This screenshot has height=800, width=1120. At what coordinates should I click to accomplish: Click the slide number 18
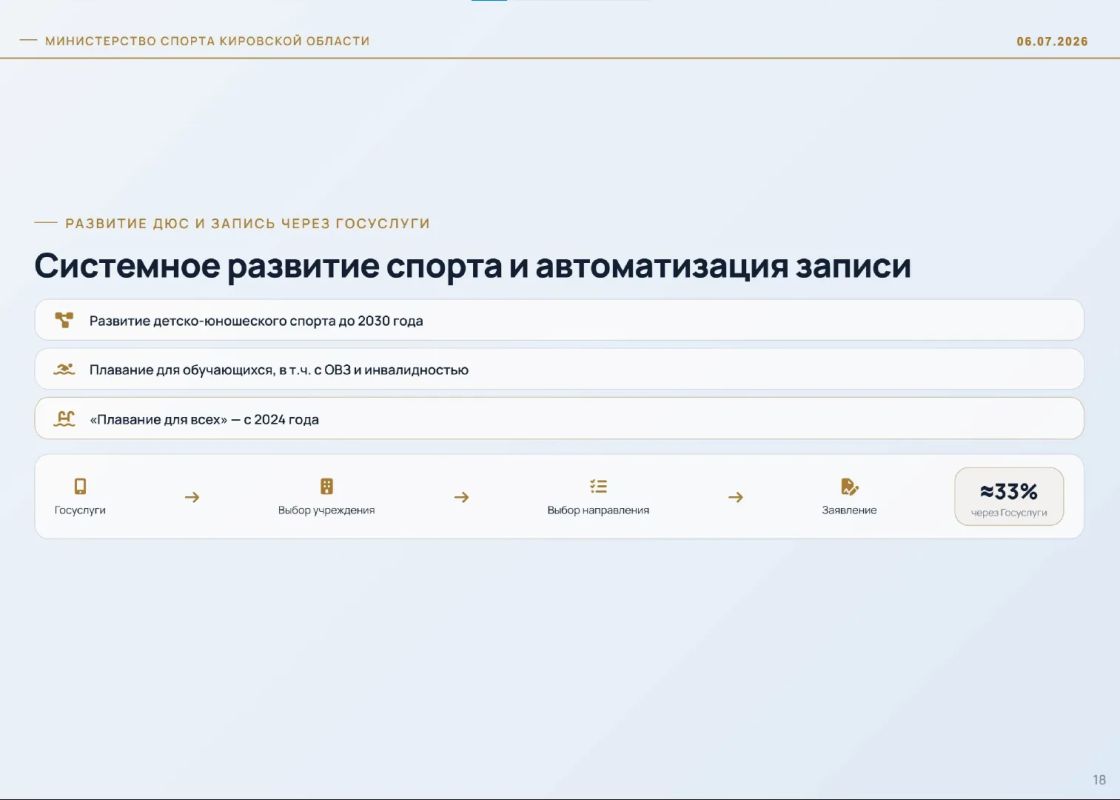[x=1099, y=779]
